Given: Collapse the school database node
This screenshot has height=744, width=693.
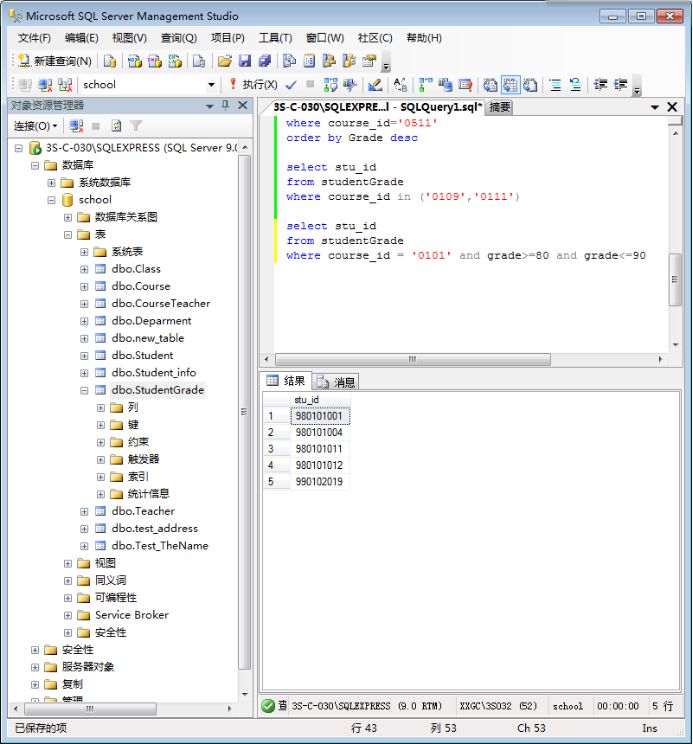Looking at the screenshot, I should [51, 200].
